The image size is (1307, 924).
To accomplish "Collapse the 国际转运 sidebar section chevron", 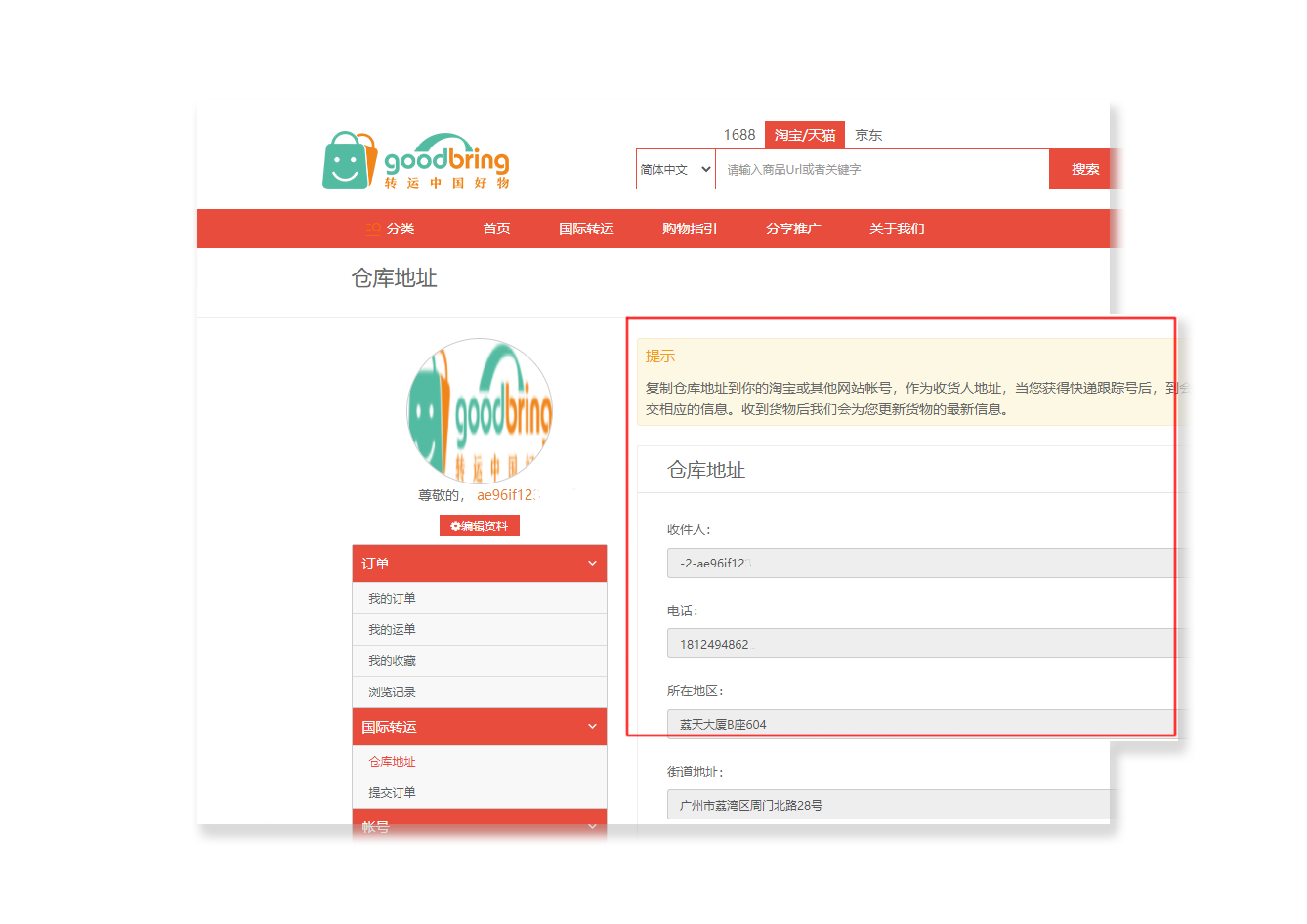I will 592,727.
